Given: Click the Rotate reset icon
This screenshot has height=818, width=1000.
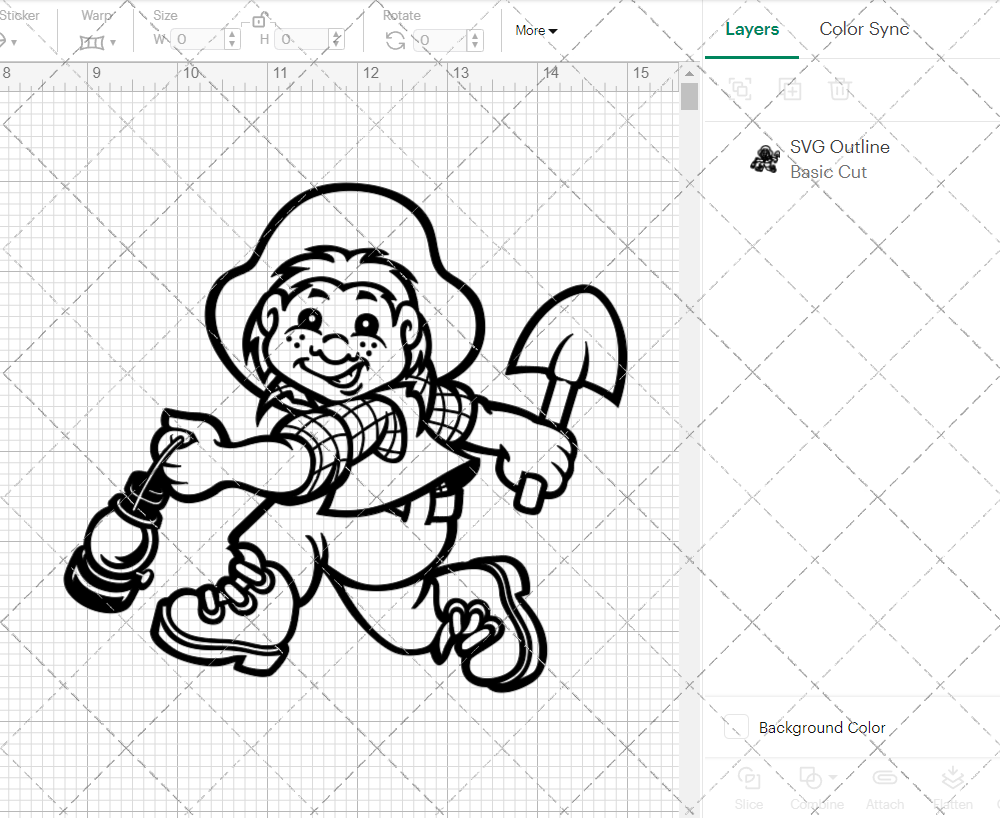Looking at the screenshot, I should tap(395, 38).
